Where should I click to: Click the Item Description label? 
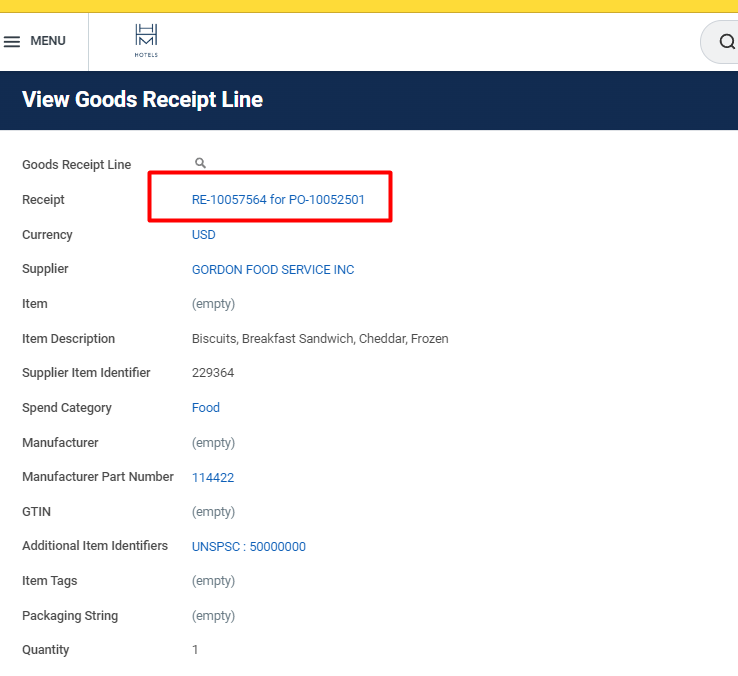coord(68,338)
